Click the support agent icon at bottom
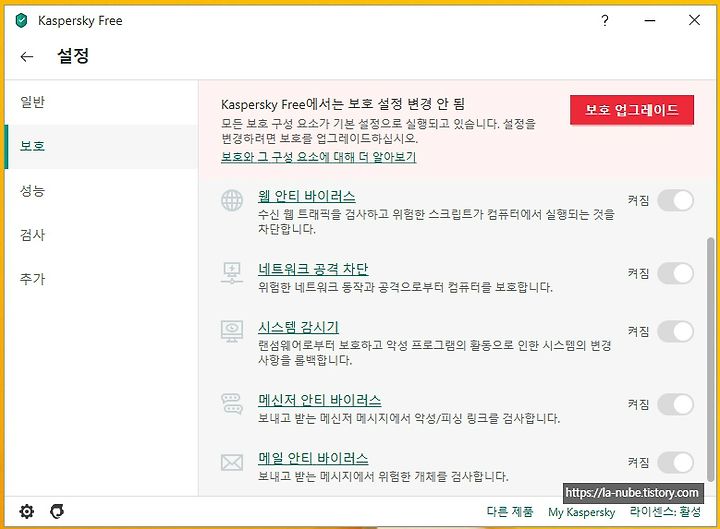Screen dimensions: 720x529 click(x=57, y=511)
